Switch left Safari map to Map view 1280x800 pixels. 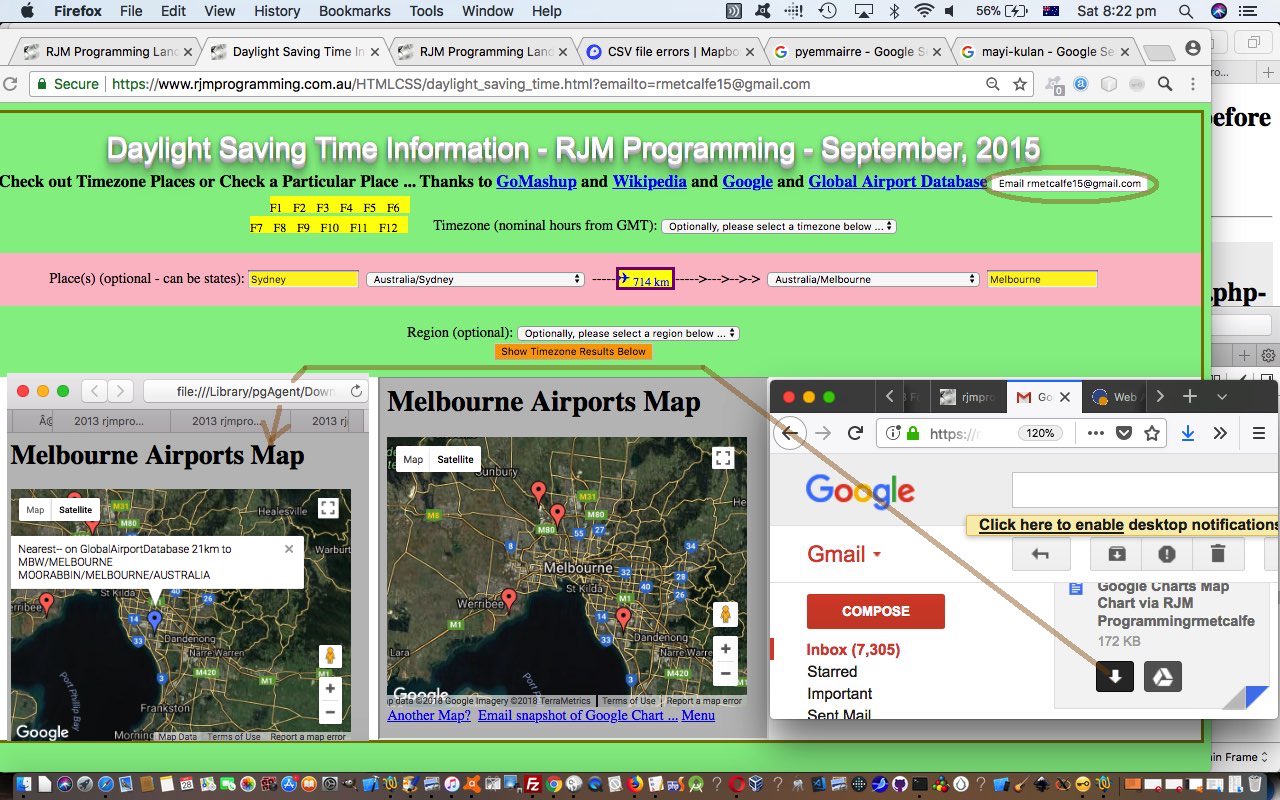(x=35, y=510)
